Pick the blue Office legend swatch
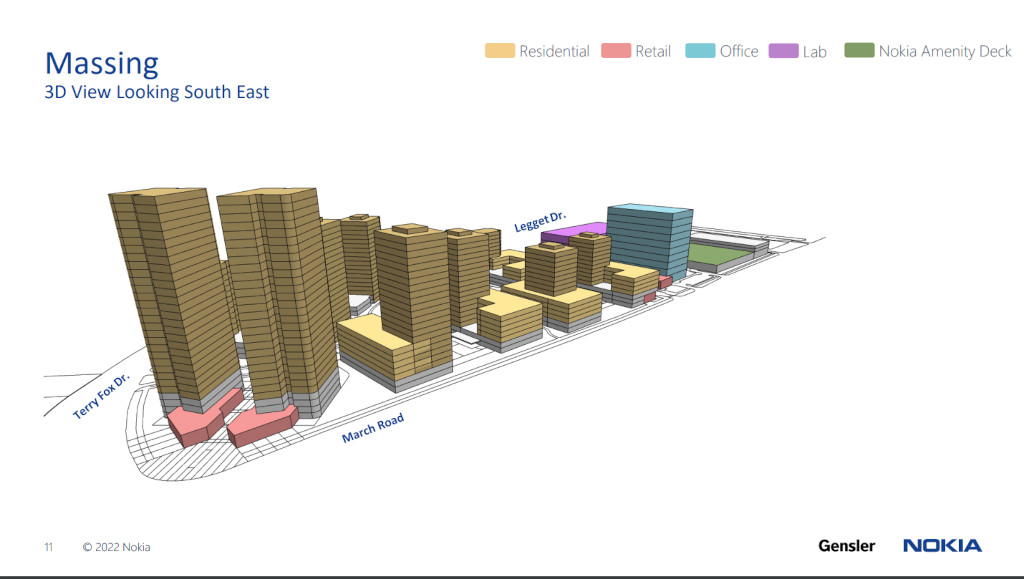The image size is (1024, 579). tap(700, 51)
